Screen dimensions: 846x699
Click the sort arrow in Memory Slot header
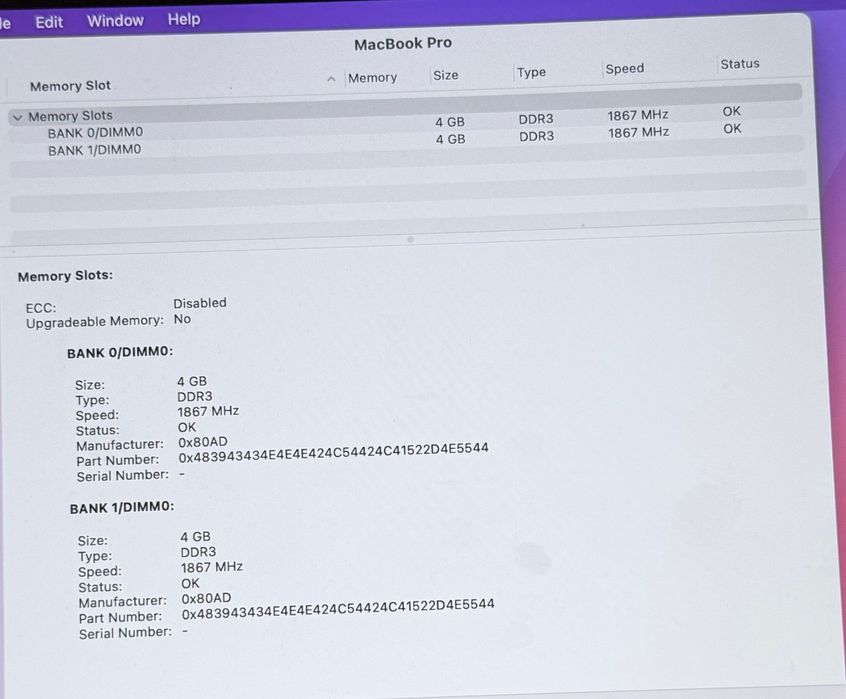click(x=331, y=79)
